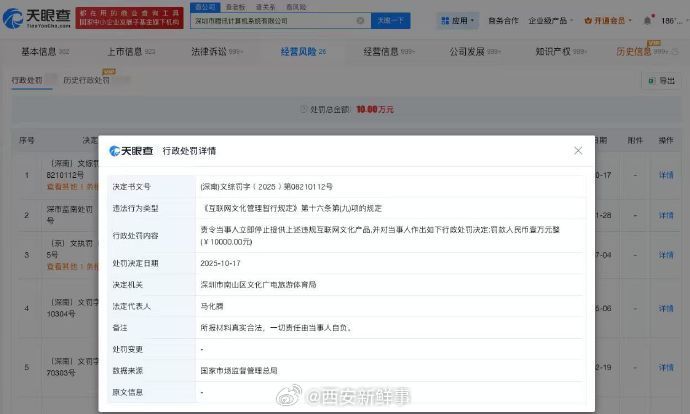Select the 查关系 search tab
Image resolution: width=690 pixels, height=414 pixels.
pos(265,7)
